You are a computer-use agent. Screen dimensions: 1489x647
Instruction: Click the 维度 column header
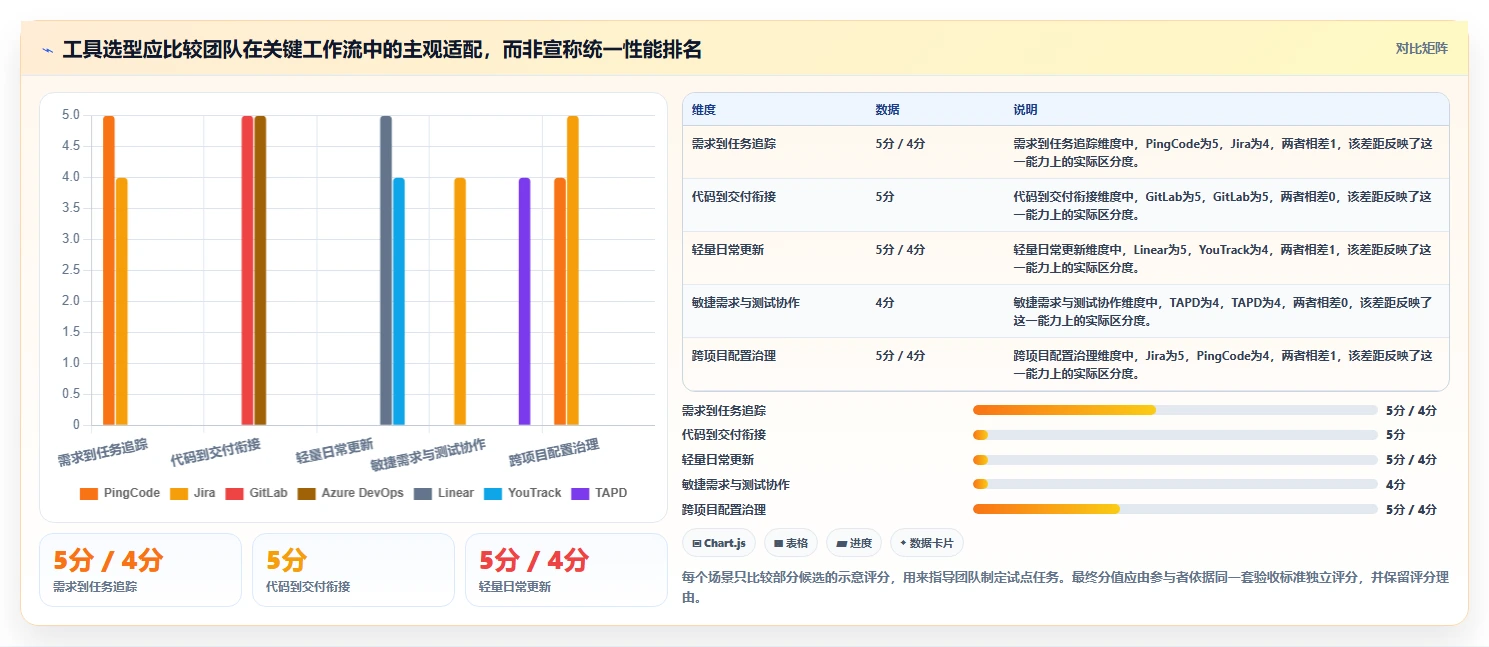pos(704,110)
